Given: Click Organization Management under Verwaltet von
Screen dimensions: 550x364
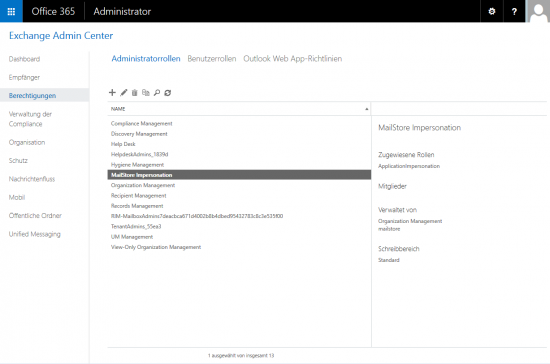Looking at the screenshot, I should tap(410, 221).
